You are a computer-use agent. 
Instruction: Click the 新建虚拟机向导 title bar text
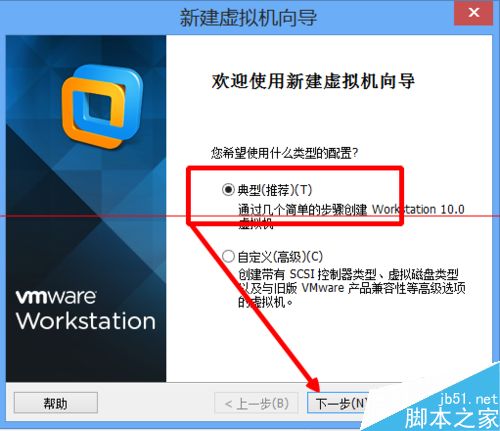(x=248, y=17)
